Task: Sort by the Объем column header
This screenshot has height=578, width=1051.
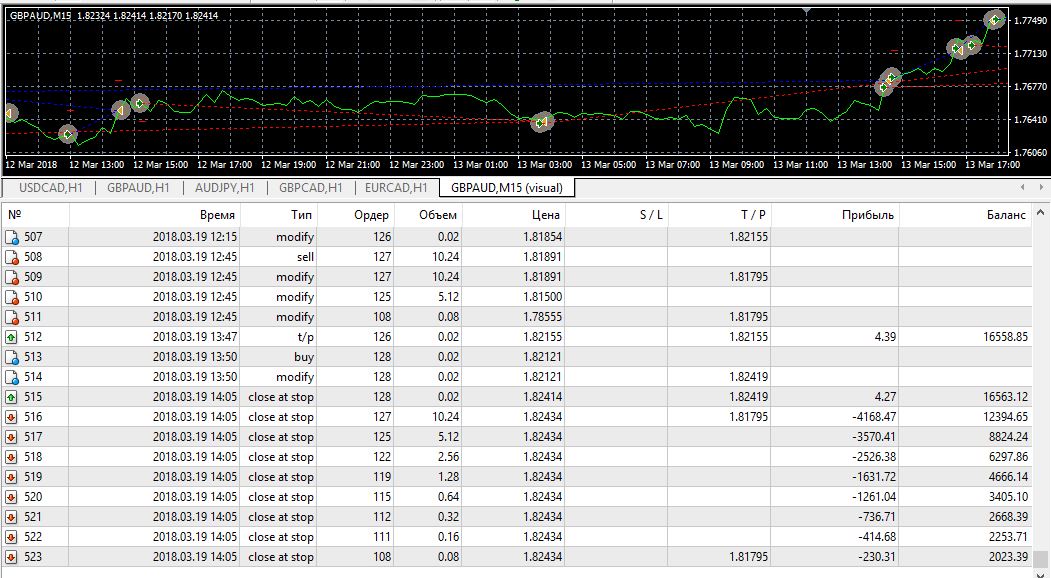Action: click(428, 215)
